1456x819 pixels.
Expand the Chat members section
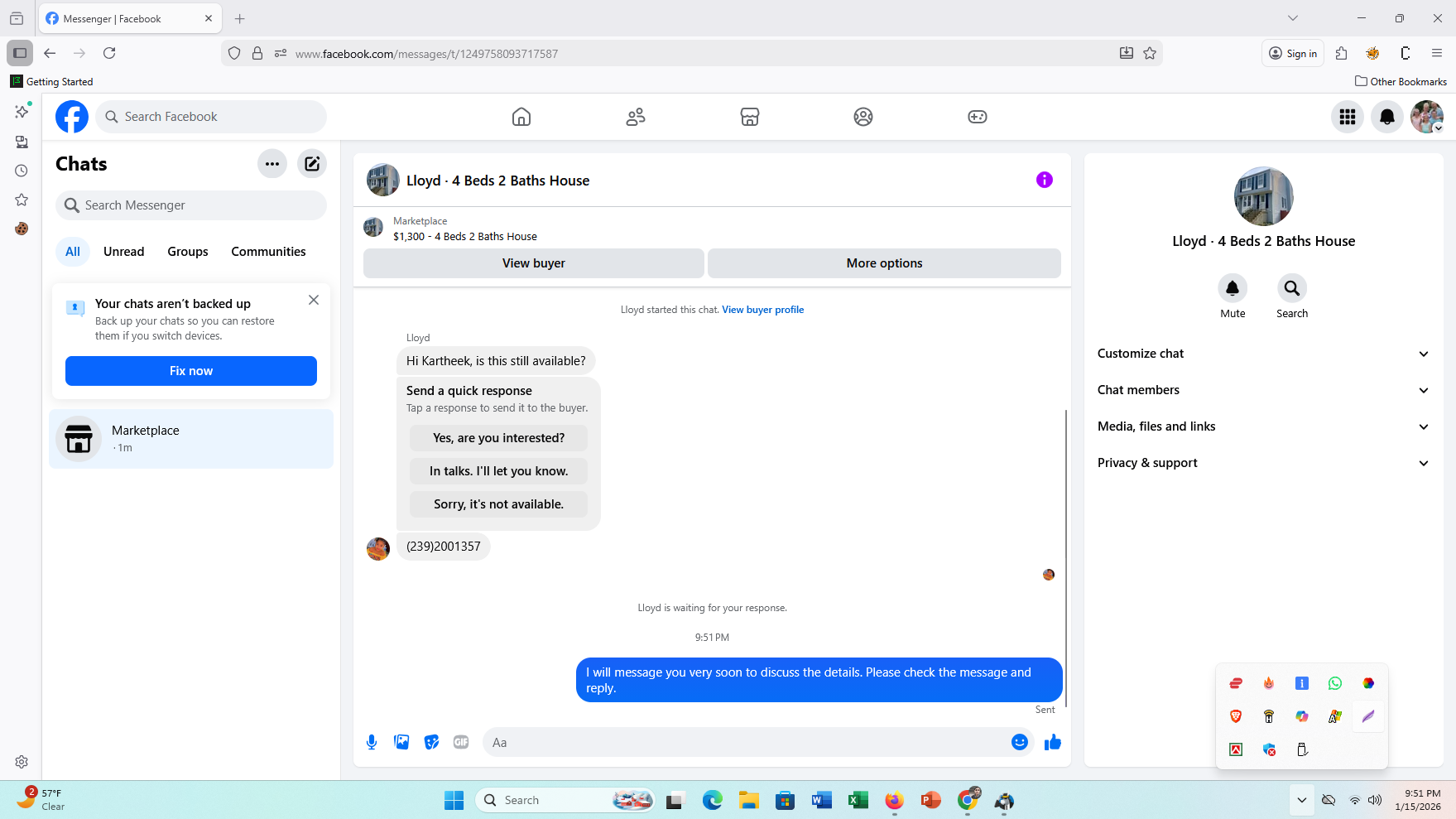click(x=1263, y=390)
